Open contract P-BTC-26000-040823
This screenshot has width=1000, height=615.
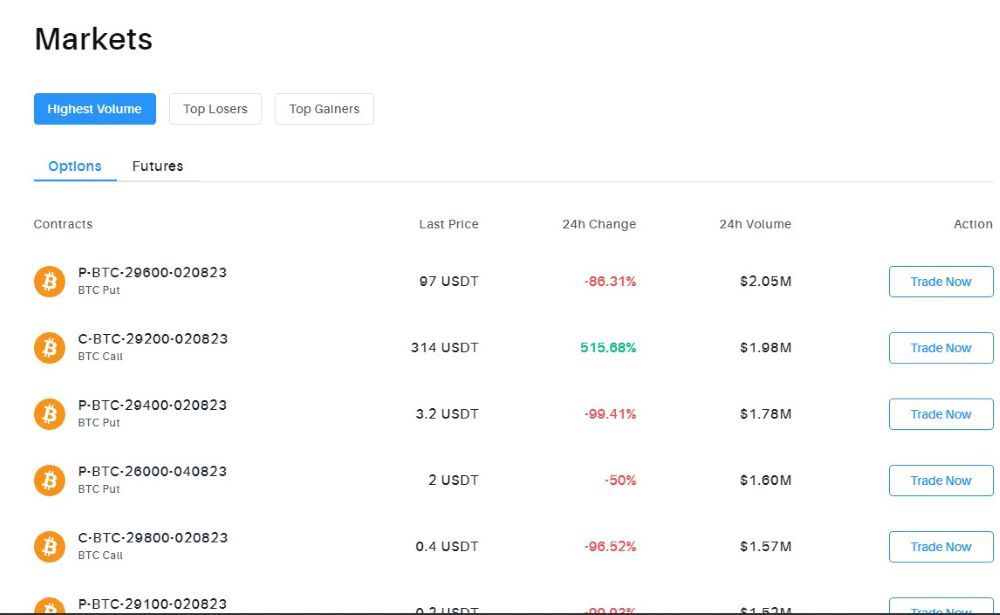[x=152, y=471]
